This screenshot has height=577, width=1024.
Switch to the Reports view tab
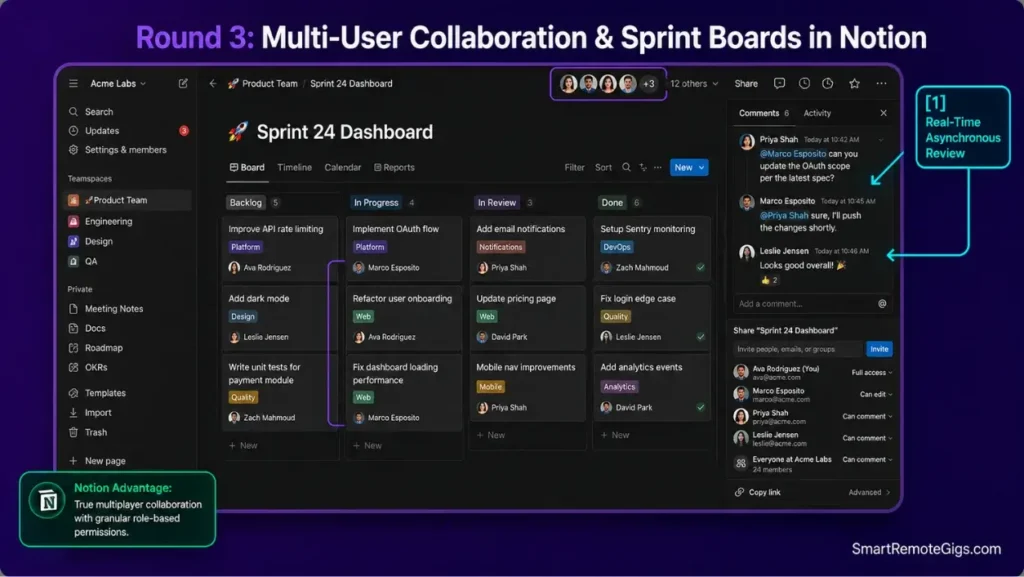pyautogui.click(x=394, y=168)
